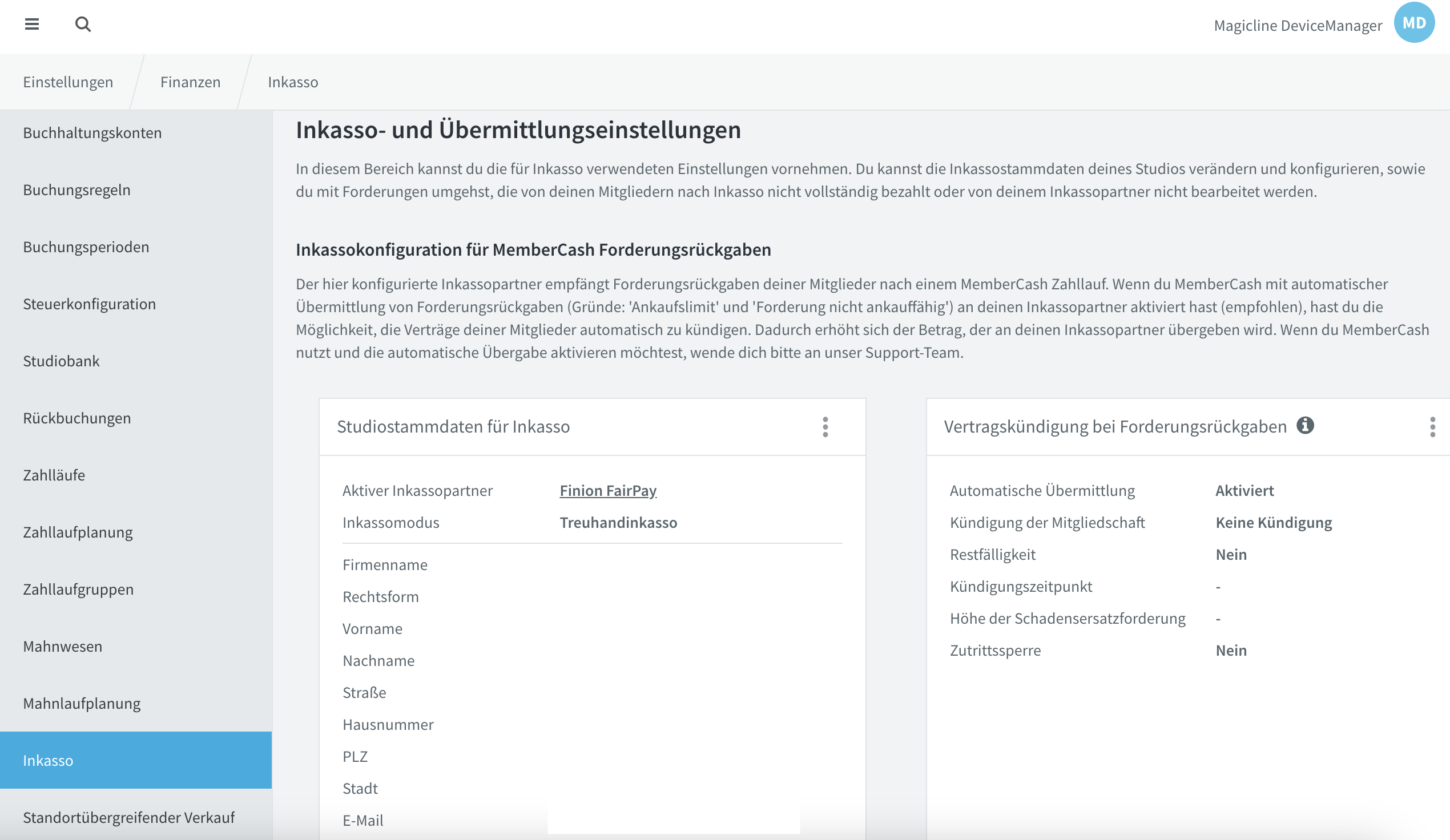Open the MD user avatar
1450x840 pixels.
pos(1413,22)
